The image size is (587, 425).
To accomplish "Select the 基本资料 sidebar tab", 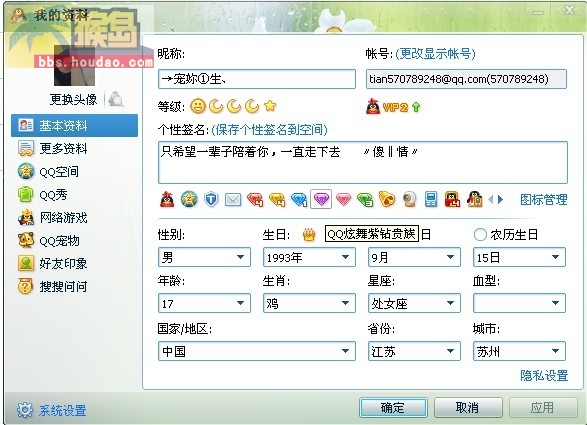I will (74, 125).
